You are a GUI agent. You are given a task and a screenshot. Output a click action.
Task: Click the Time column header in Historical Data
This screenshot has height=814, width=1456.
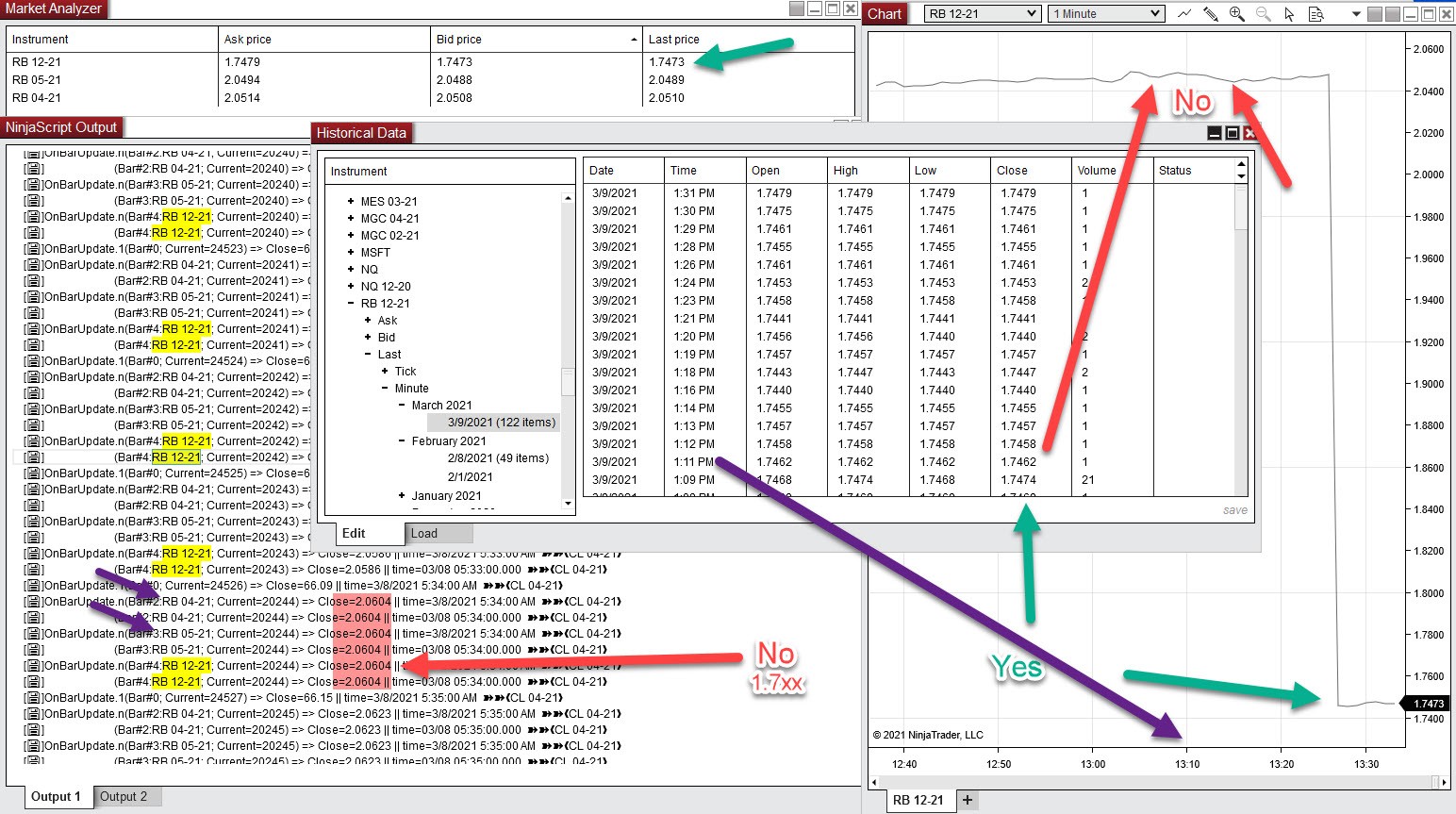704,171
